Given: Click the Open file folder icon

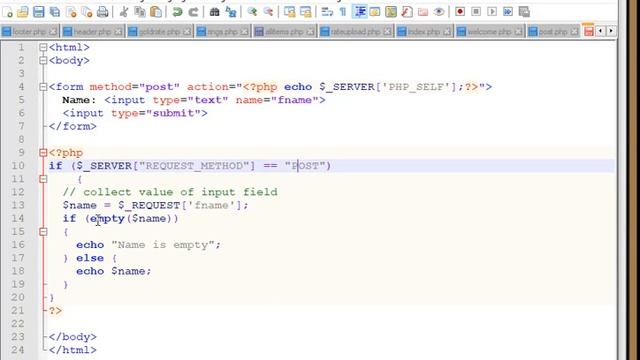Looking at the screenshot, I should coord(23,12).
